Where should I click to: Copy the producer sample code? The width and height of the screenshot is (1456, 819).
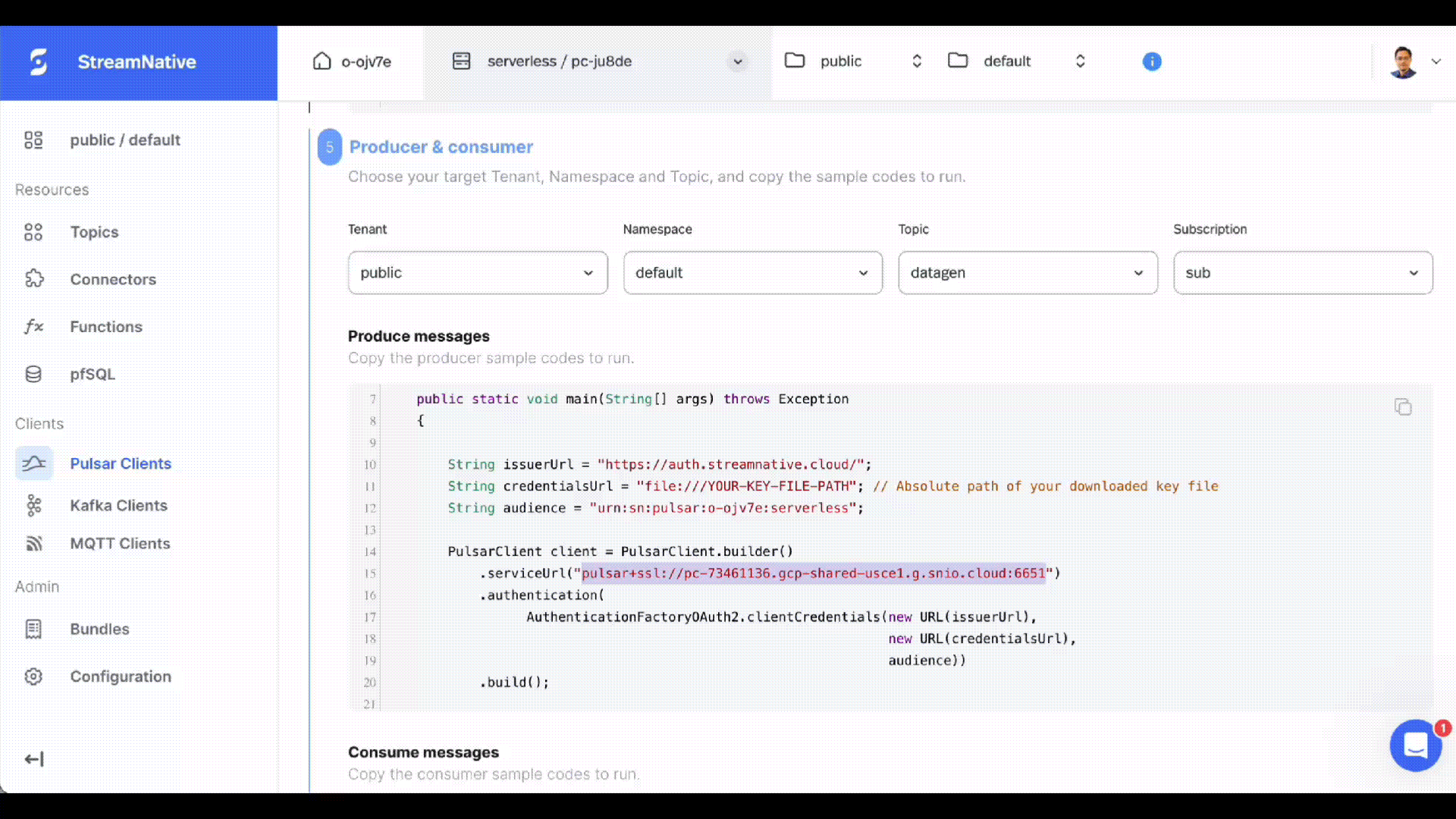coord(1403,407)
